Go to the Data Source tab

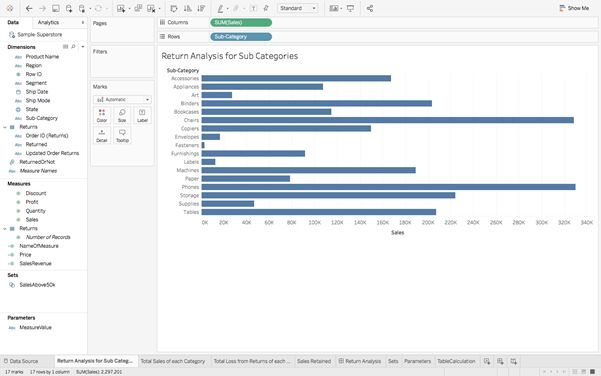21,361
